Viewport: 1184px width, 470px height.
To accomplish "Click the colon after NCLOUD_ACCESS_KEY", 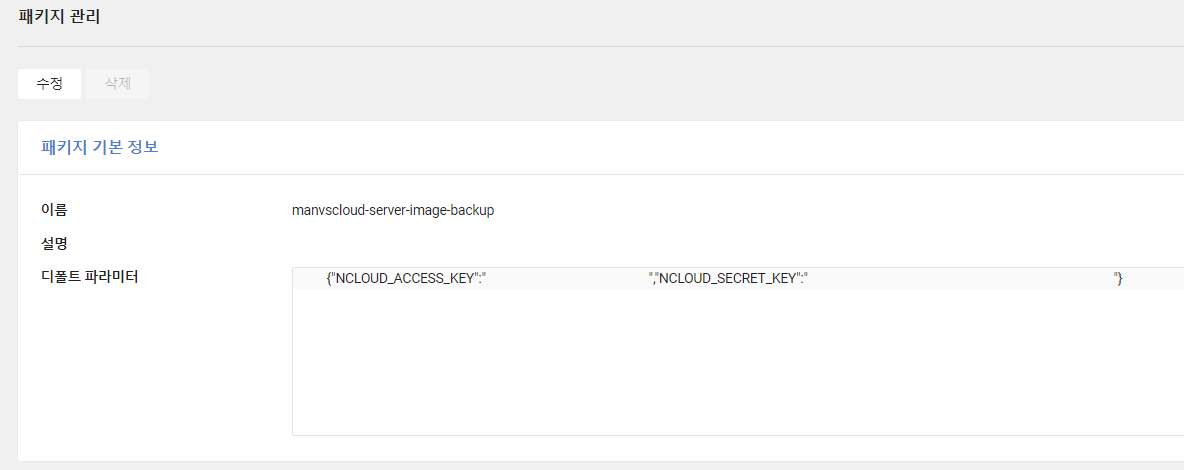I will click(478, 279).
